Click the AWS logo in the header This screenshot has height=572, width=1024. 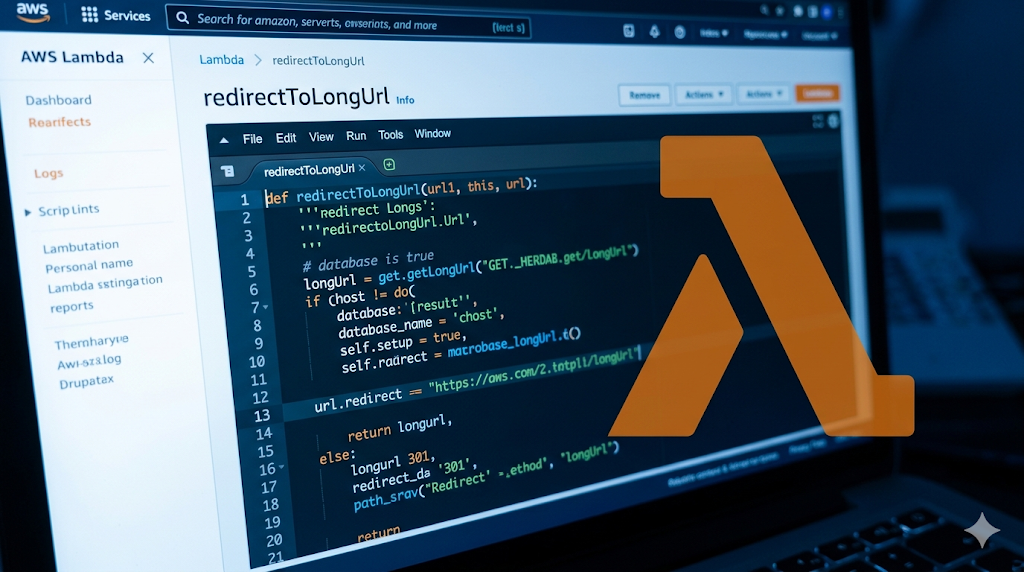click(33, 12)
